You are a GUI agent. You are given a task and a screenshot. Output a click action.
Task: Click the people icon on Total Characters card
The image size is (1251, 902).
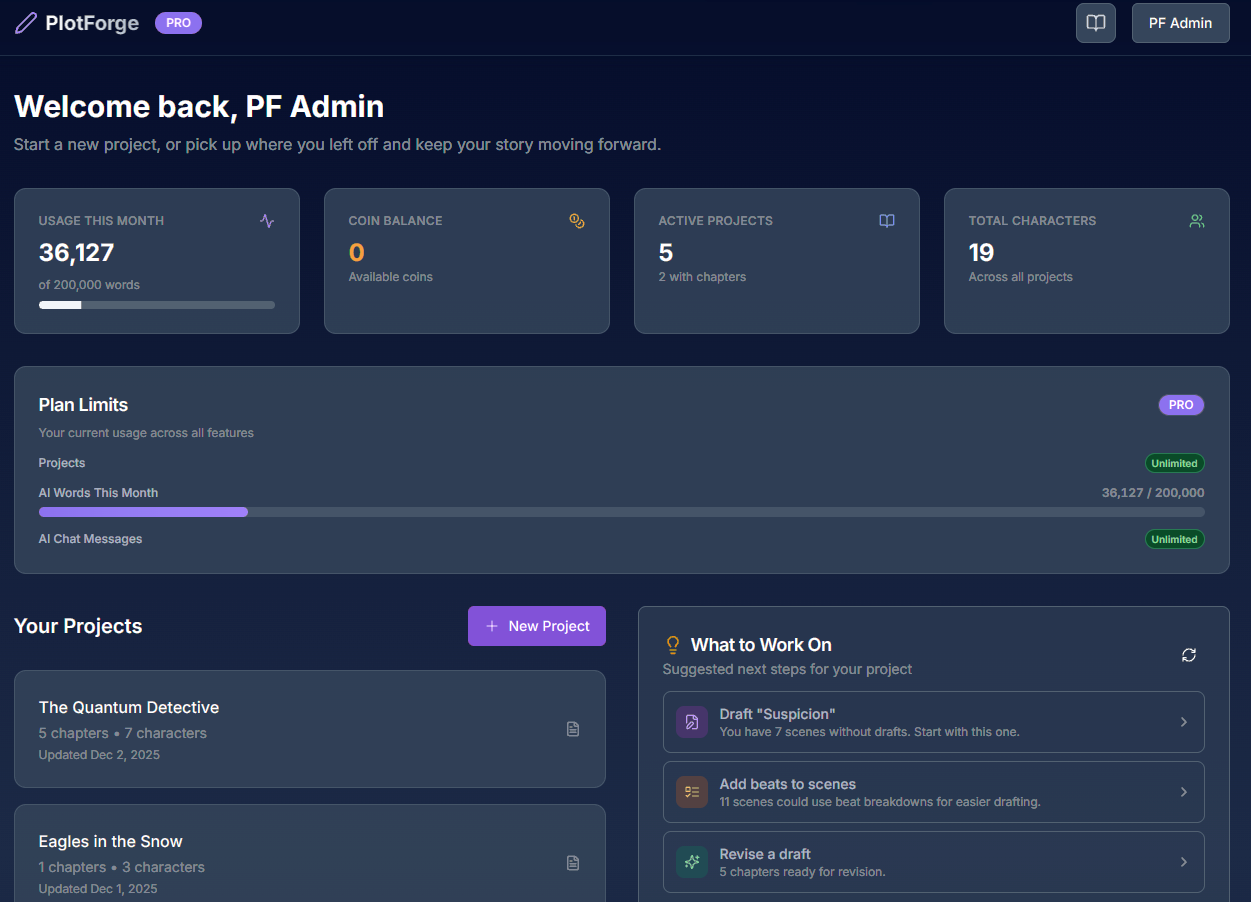[1196, 220]
